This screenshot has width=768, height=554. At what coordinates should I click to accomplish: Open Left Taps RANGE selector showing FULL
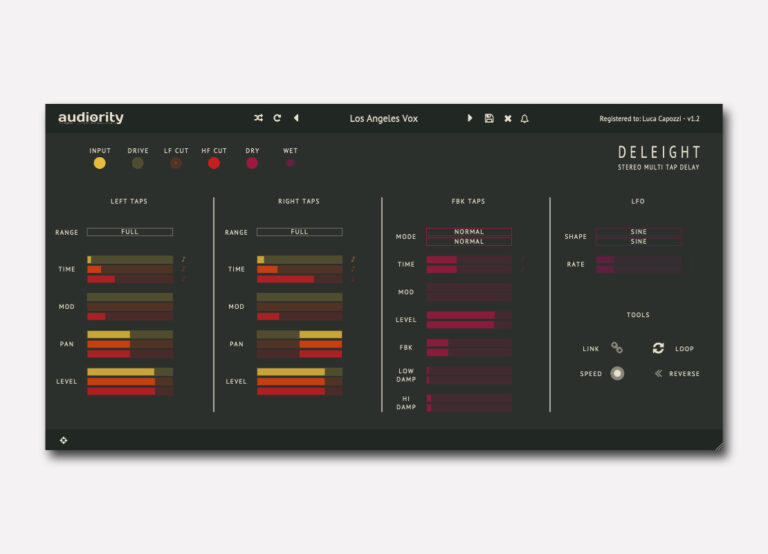[x=130, y=232]
